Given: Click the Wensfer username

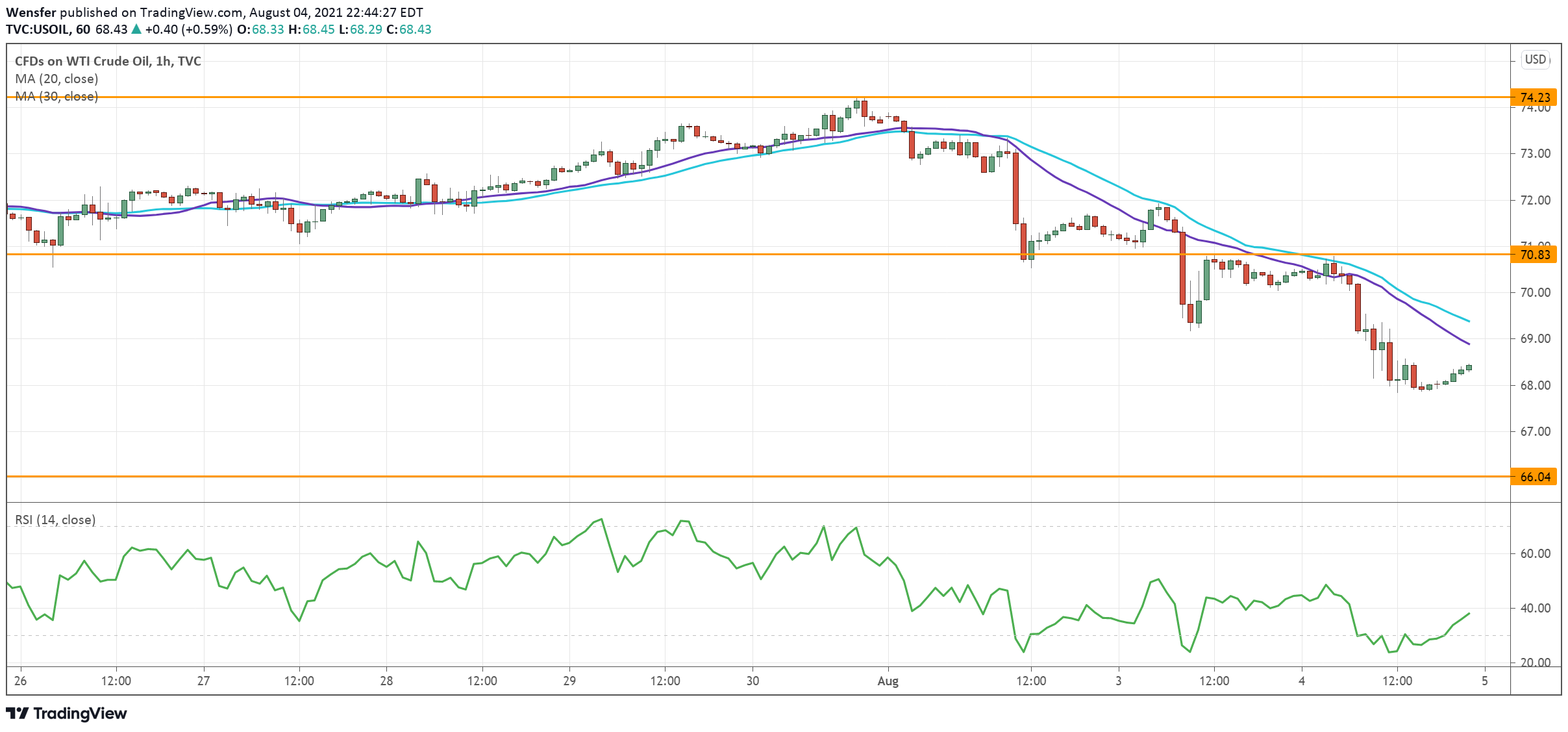Looking at the screenshot, I should (31, 11).
